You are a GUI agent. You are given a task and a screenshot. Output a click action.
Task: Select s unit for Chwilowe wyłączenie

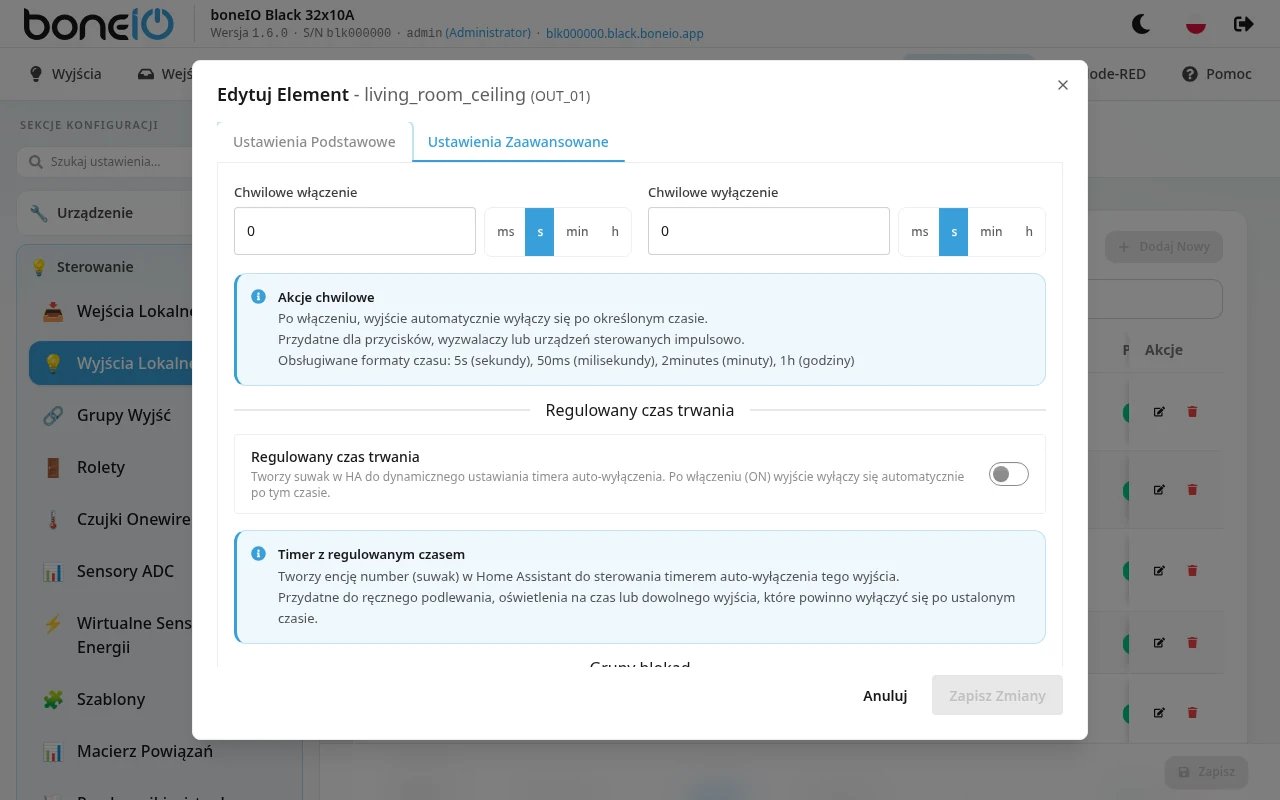coord(954,232)
